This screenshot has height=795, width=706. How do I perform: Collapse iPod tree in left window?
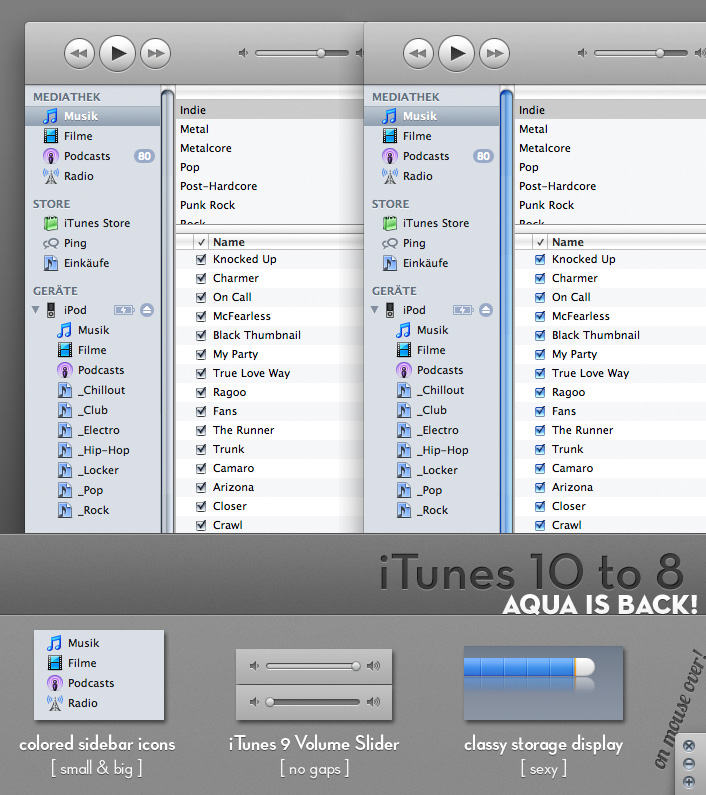36,309
